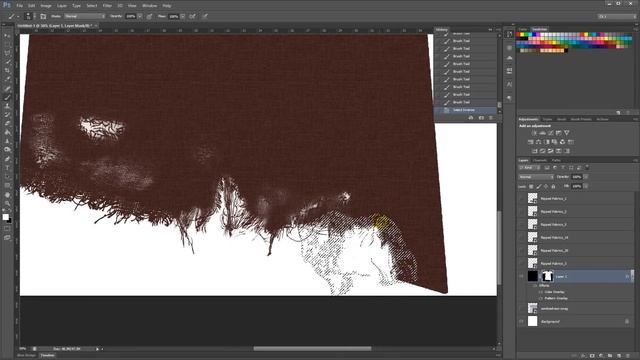This screenshot has height=360, width=640.
Task: Open layer blend mode dropdown
Action: pos(536,177)
